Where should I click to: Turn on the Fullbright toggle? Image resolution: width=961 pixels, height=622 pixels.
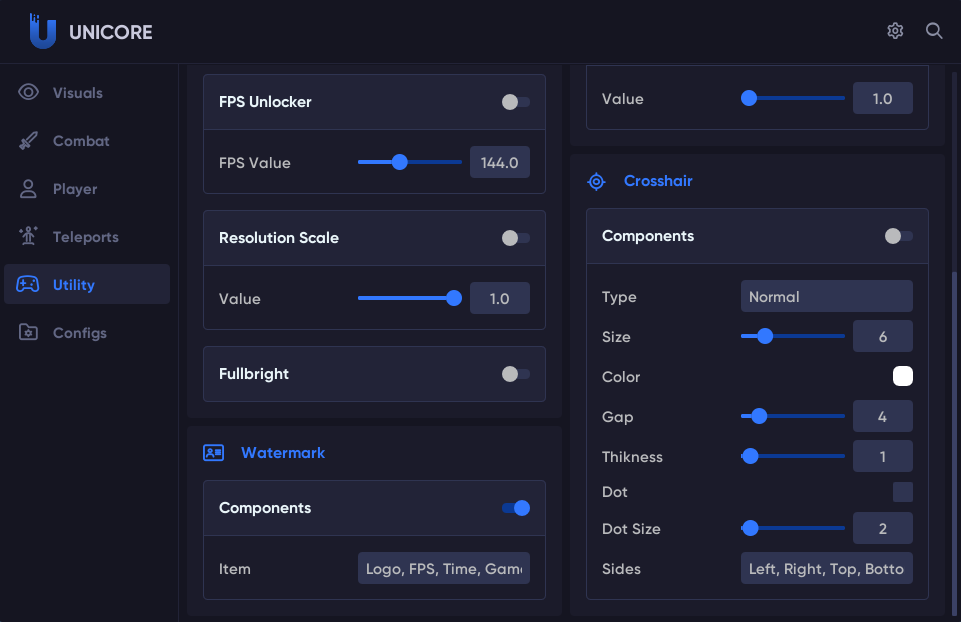point(515,374)
